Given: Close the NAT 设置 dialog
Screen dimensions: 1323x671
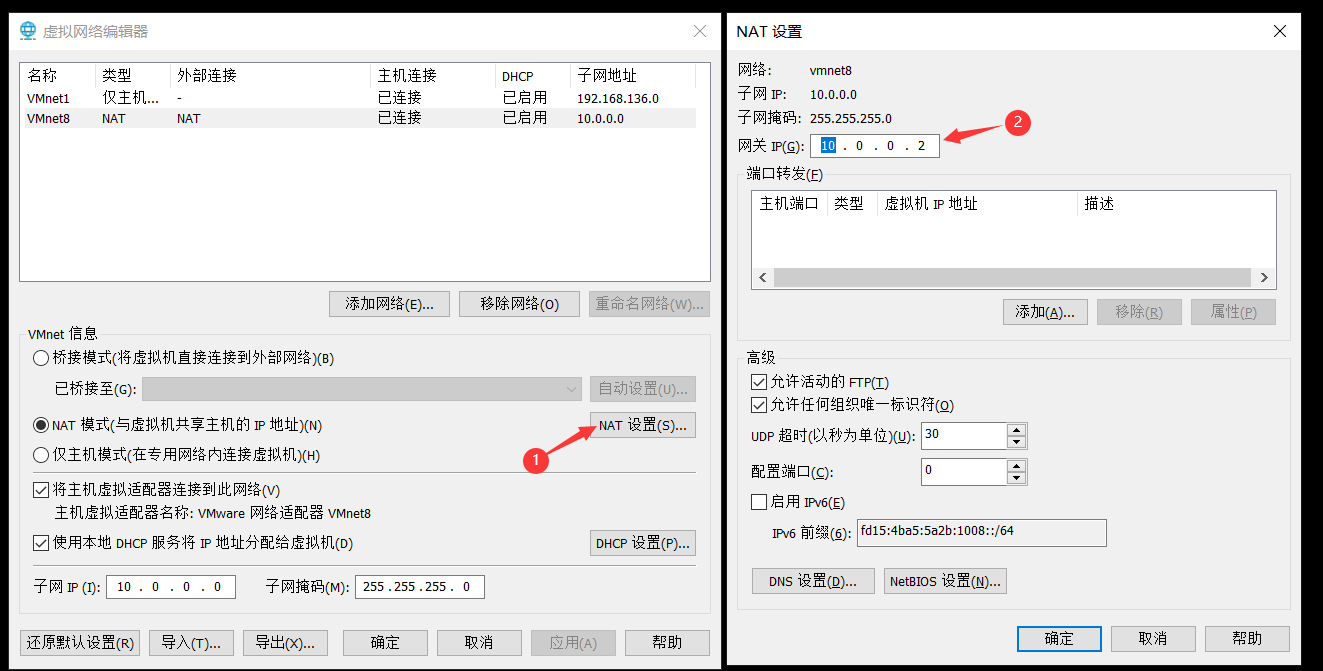Looking at the screenshot, I should click(x=1279, y=31).
